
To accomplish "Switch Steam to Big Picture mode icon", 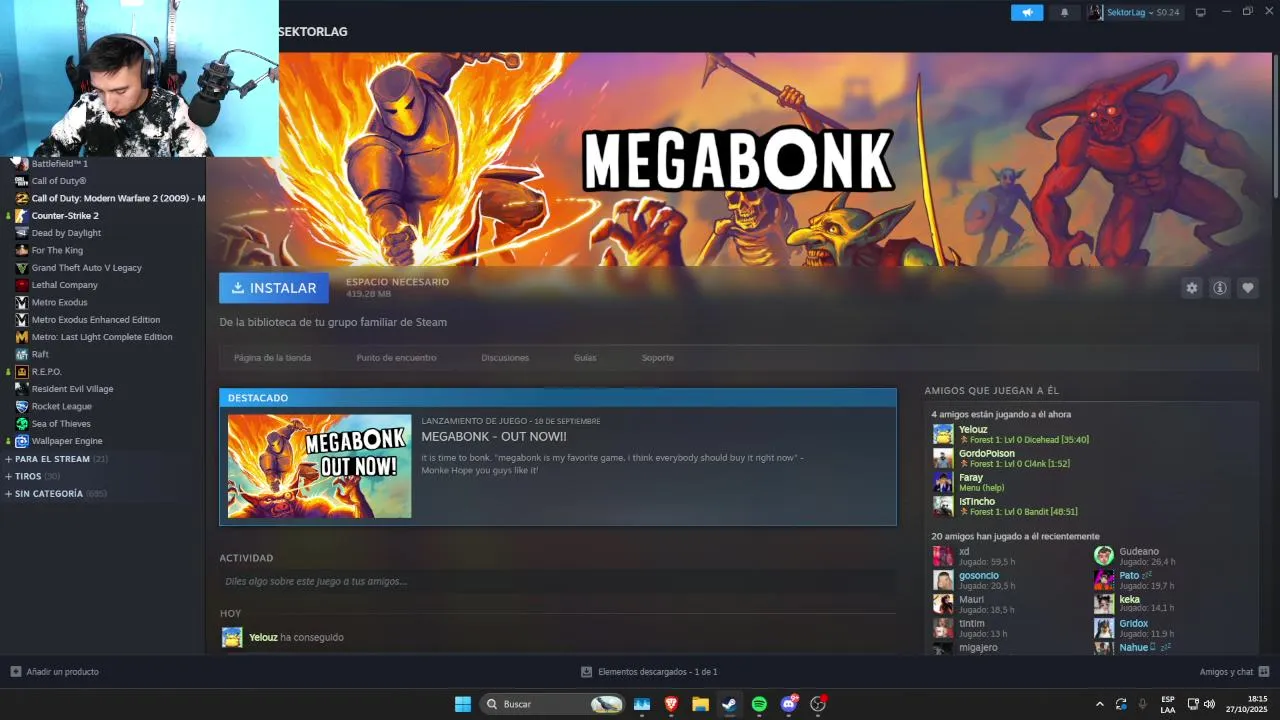I will pyautogui.click(x=1201, y=12).
